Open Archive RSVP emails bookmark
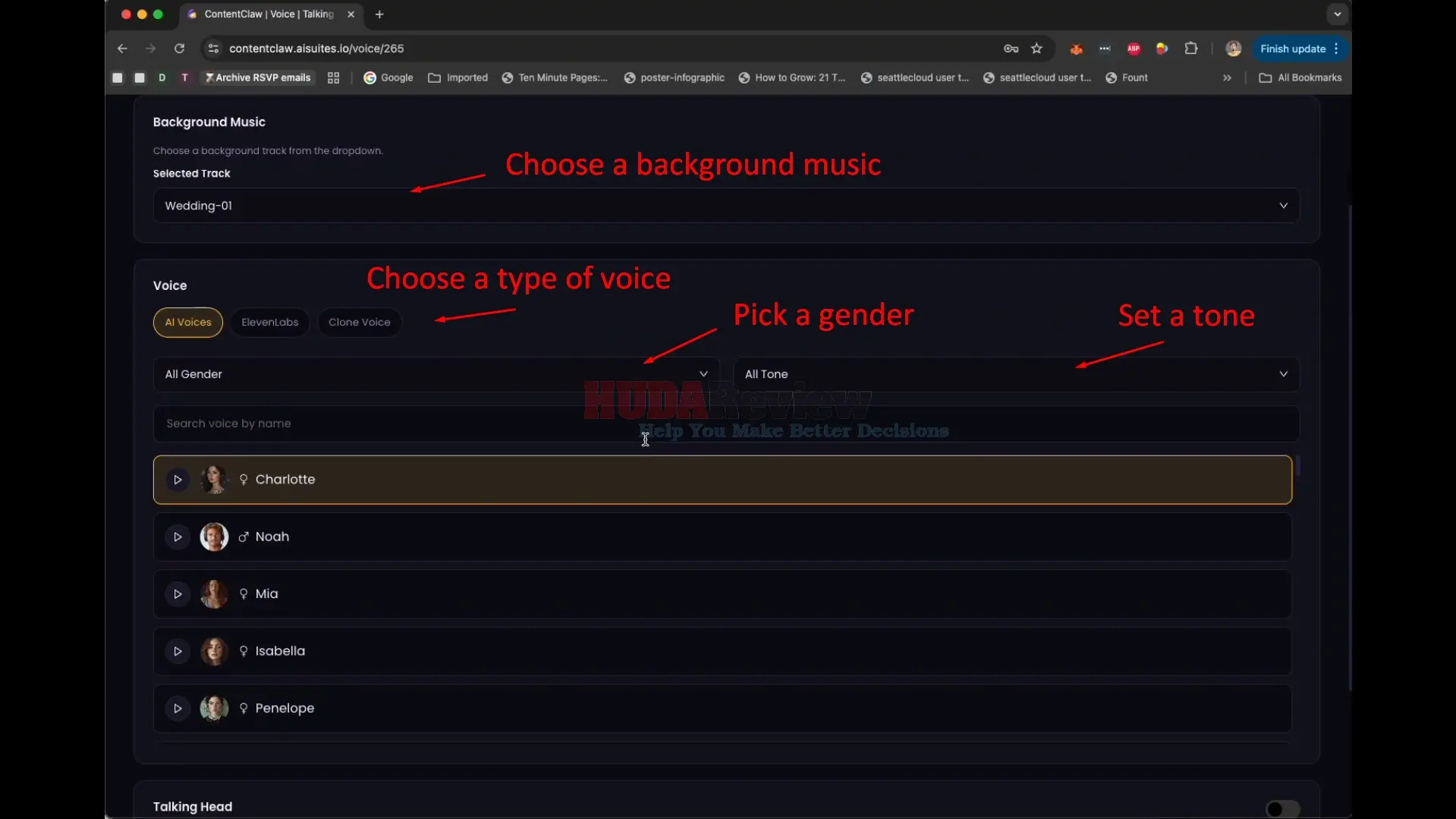The width and height of the screenshot is (1456, 819). coord(258,77)
